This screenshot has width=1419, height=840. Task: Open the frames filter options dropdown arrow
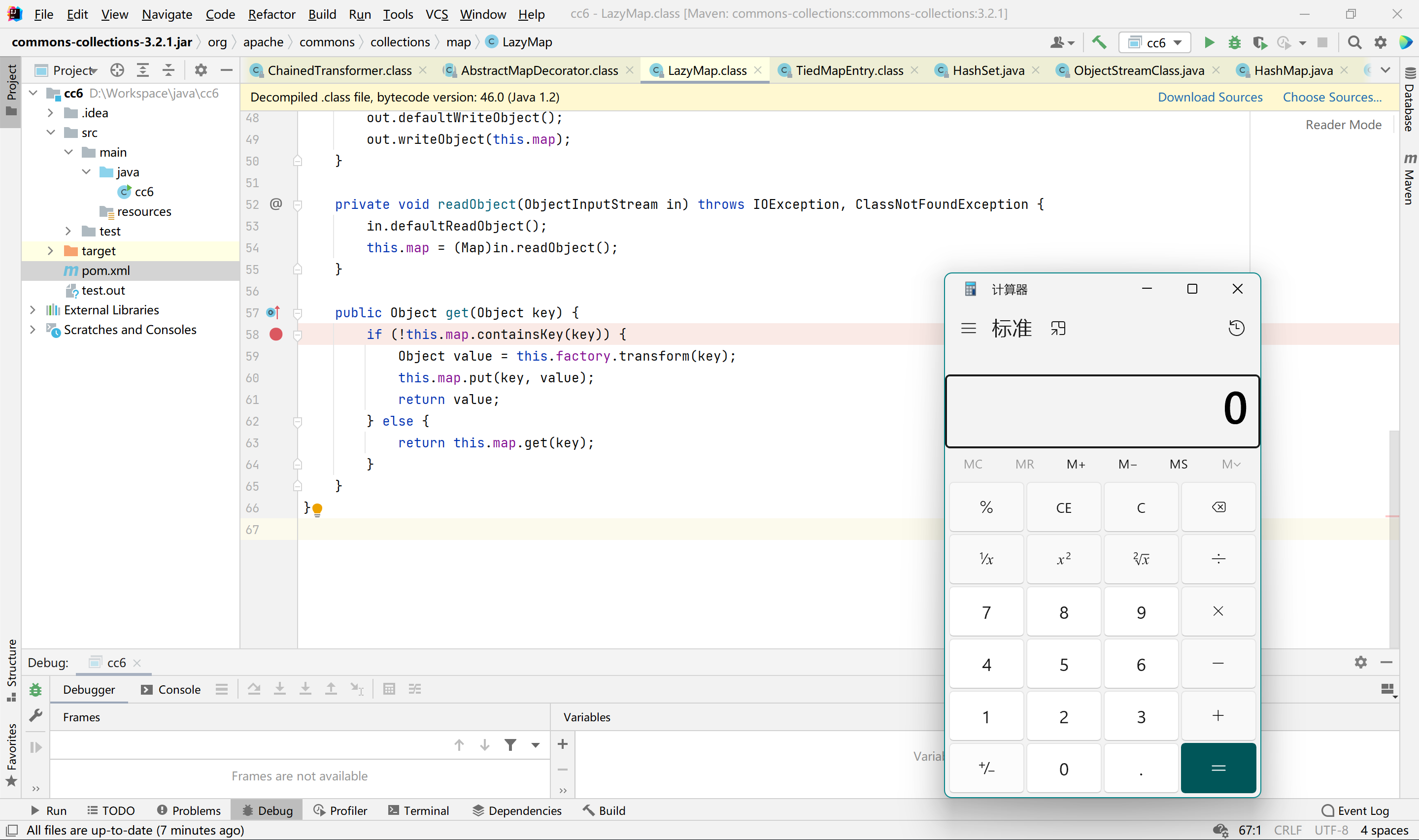(x=536, y=745)
